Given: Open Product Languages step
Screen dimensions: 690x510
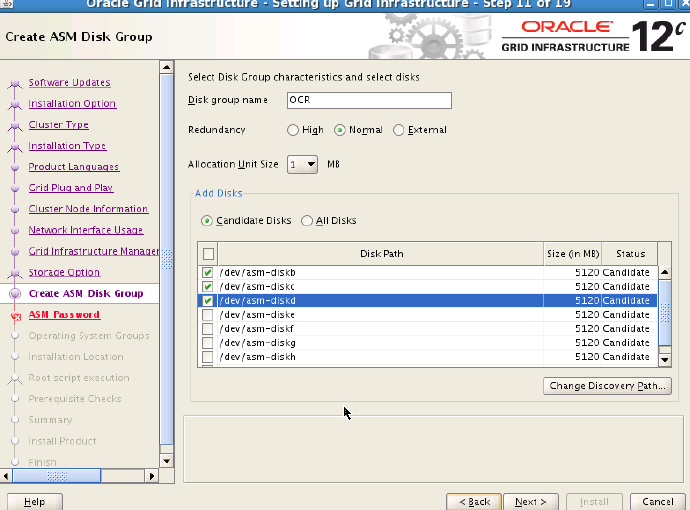Looking at the screenshot, I should [x=73, y=167].
